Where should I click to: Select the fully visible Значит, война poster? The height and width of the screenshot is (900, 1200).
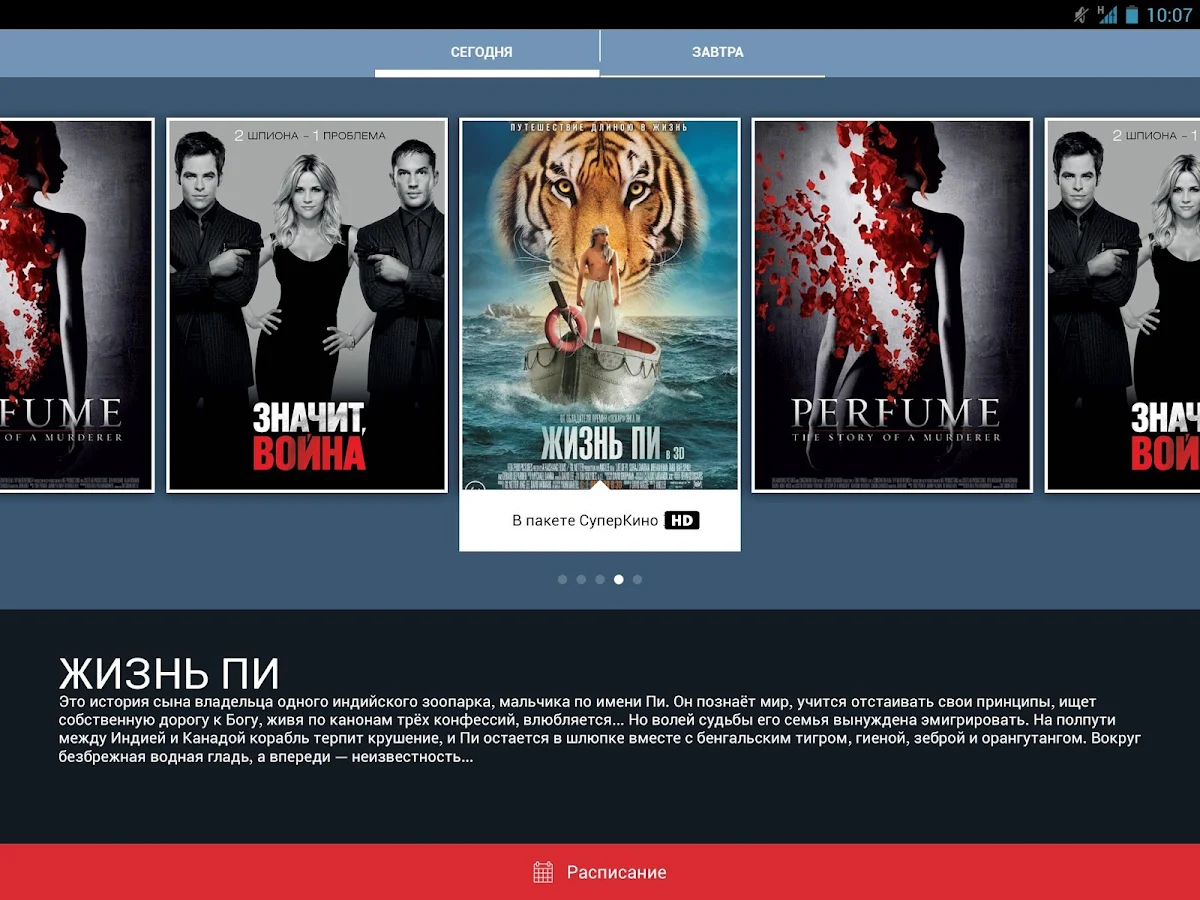coord(307,305)
